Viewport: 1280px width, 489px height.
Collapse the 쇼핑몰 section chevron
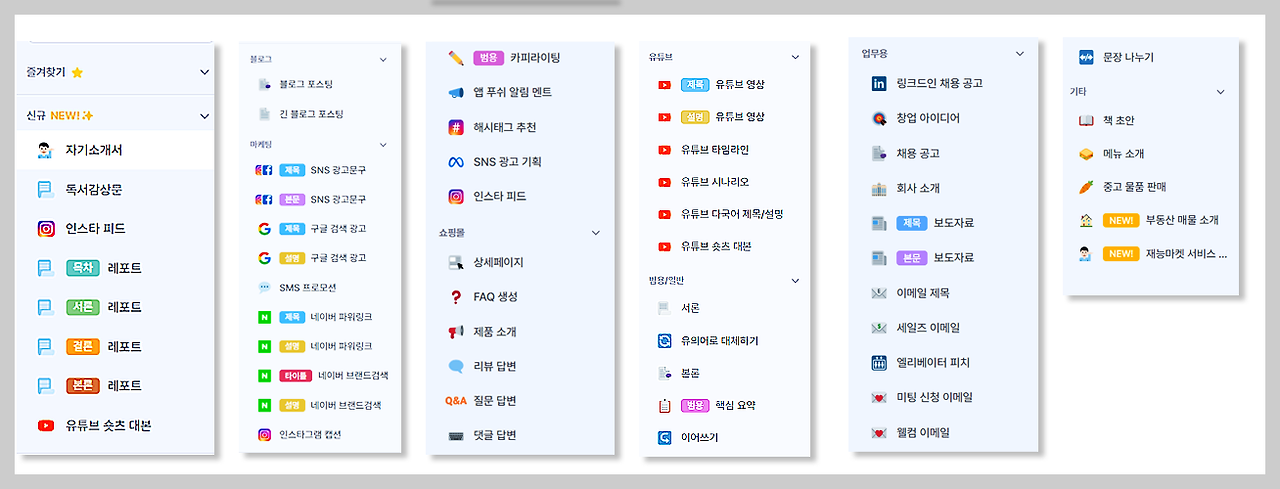[x=596, y=233]
